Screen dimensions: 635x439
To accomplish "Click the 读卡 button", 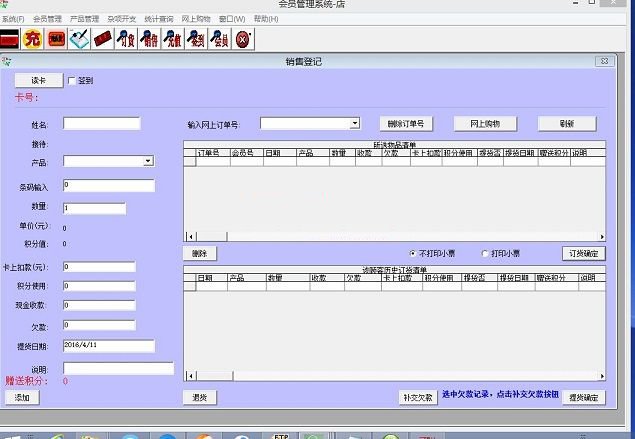I will click(x=38, y=80).
